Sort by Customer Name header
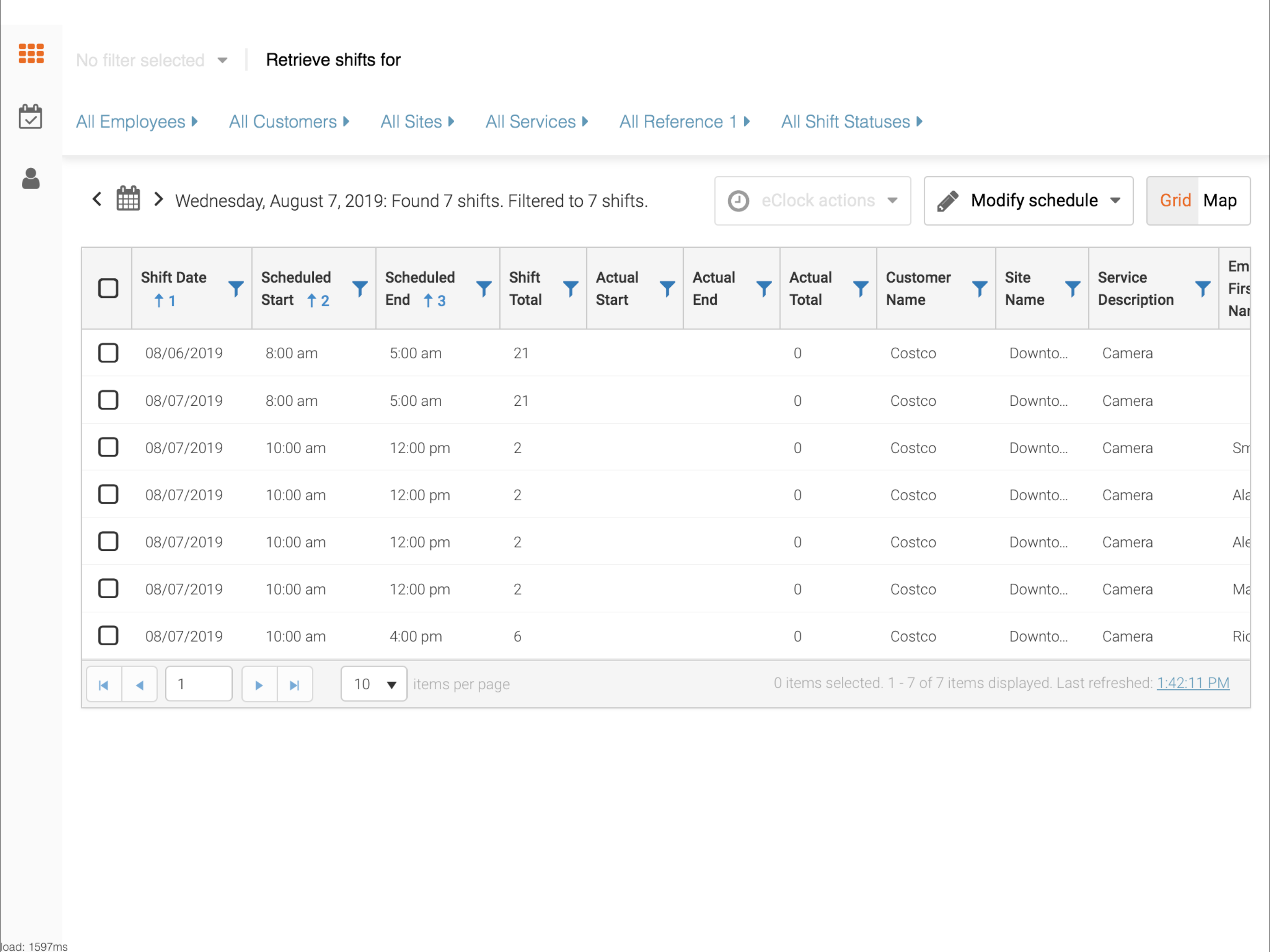This screenshot has height=952, width=1270. point(918,288)
